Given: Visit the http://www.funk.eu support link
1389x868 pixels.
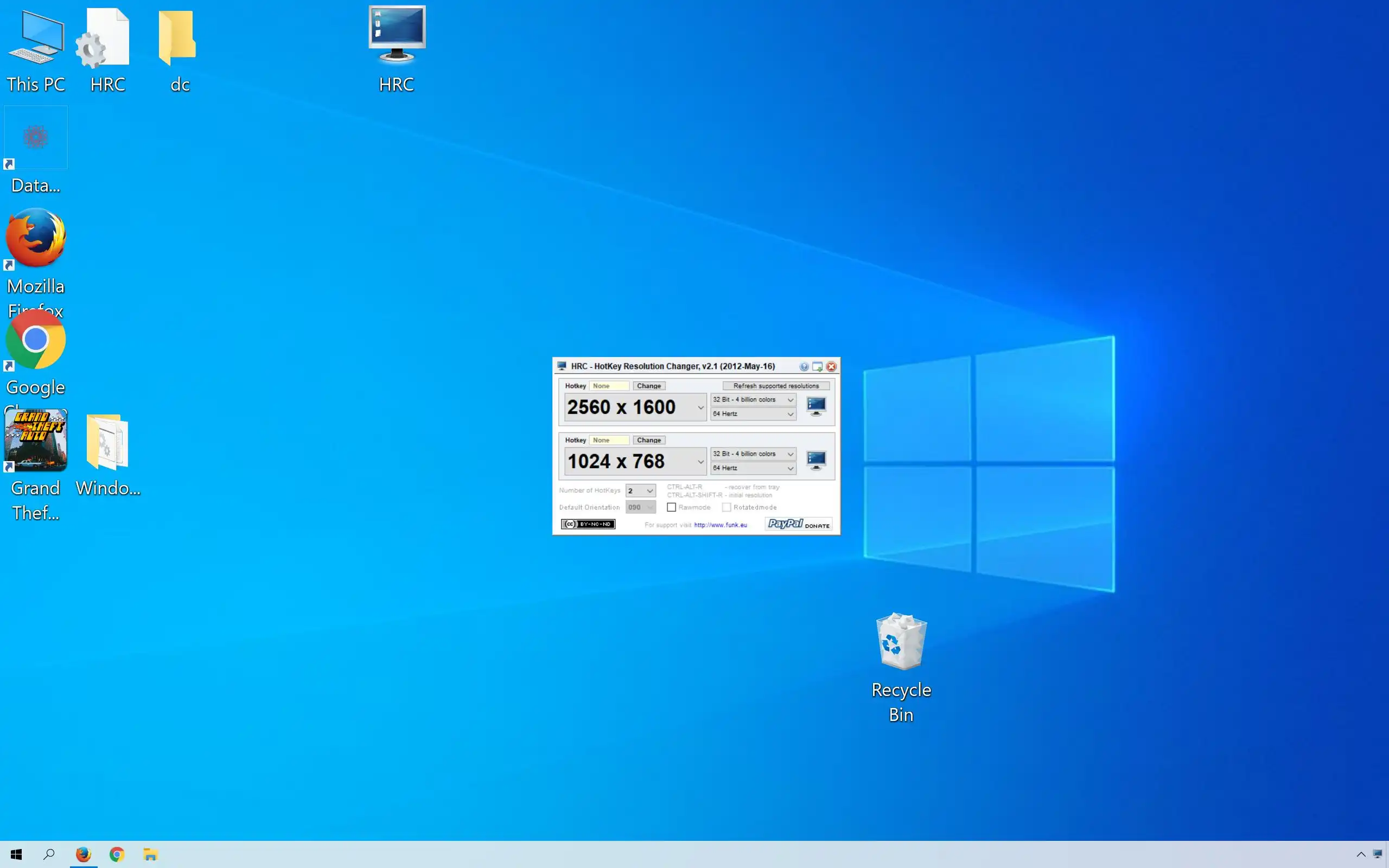Looking at the screenshot, I should coord(721,525).
